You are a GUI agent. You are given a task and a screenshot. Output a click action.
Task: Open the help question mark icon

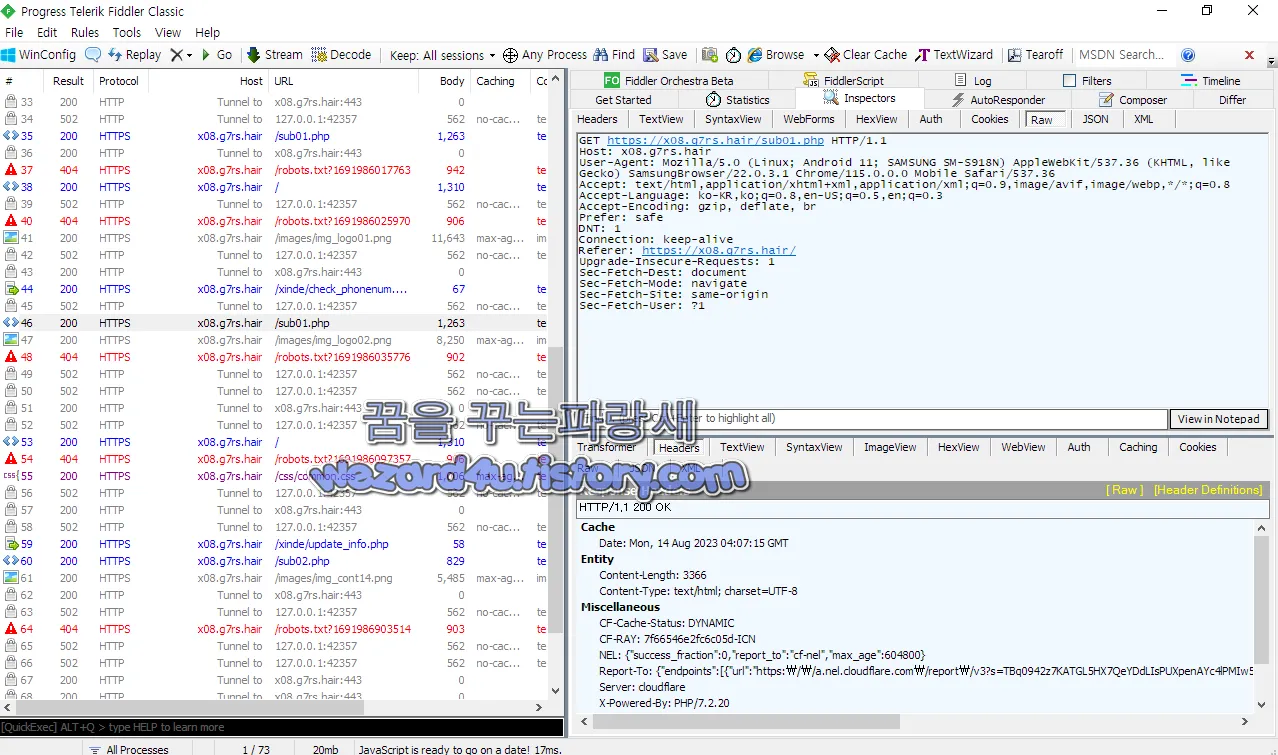pos(1188,55)
